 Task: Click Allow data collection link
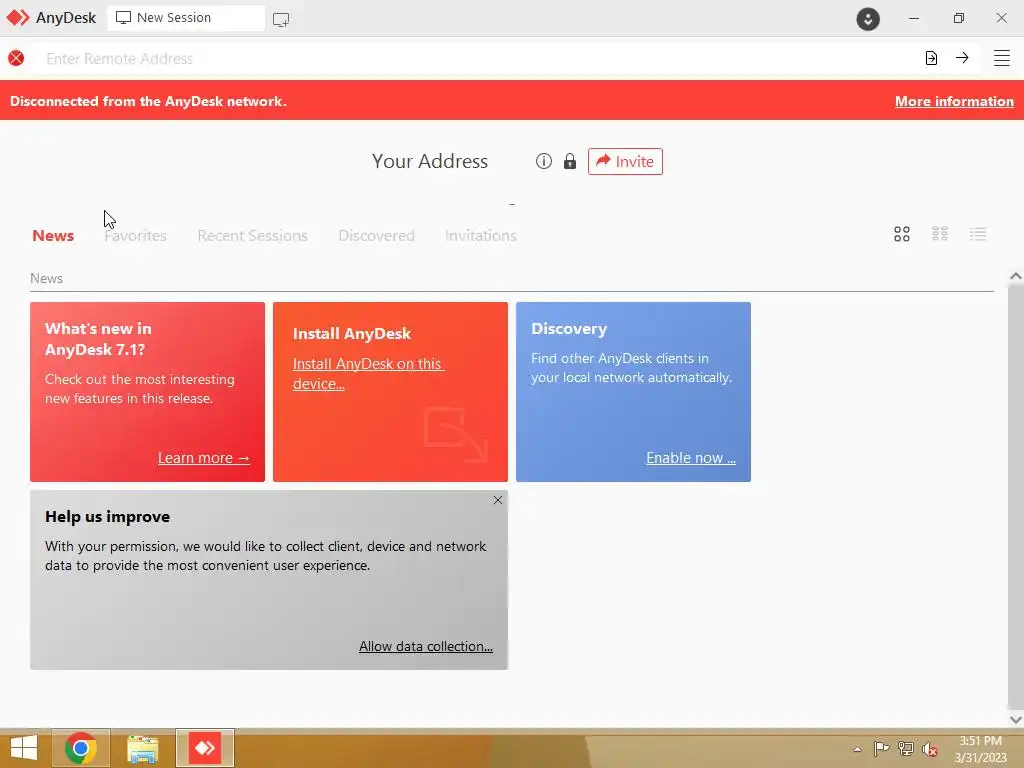click(426, 646)
